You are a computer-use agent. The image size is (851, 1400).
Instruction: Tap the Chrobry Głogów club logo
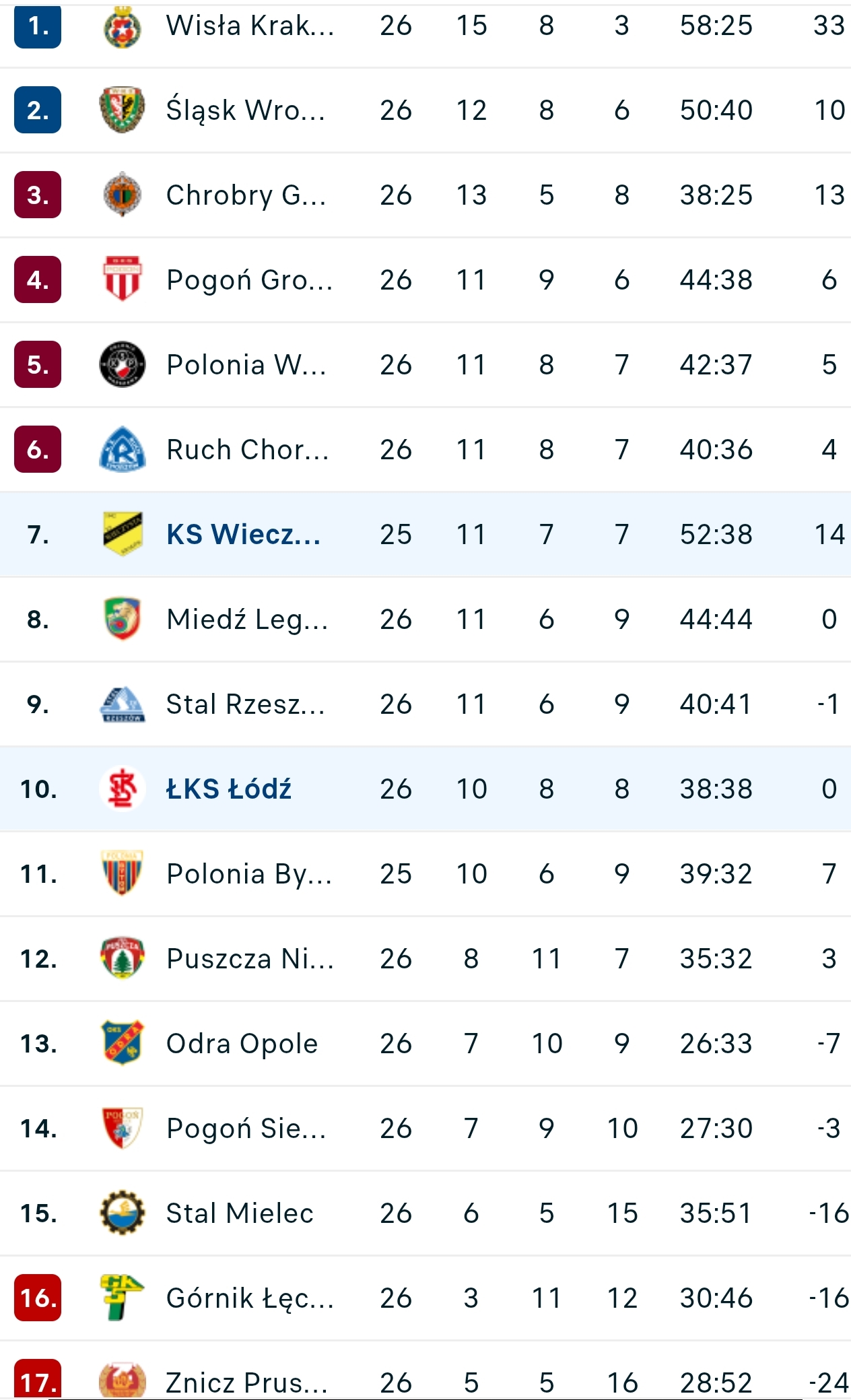[x=122, y=195]
